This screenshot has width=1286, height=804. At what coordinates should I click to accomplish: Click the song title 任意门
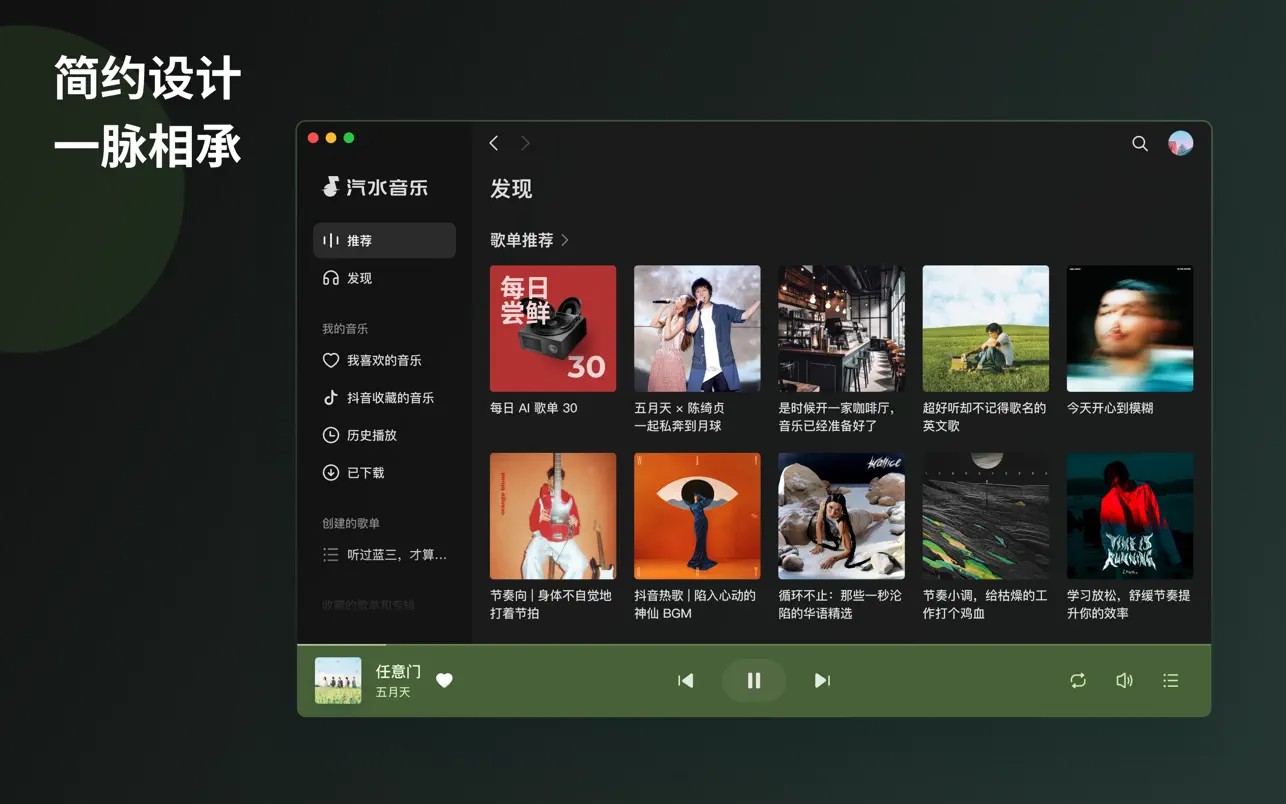pos(398,672)
